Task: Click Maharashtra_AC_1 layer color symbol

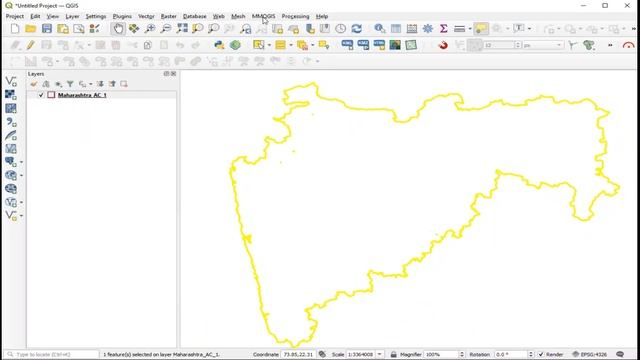Action: coord(51,95)
